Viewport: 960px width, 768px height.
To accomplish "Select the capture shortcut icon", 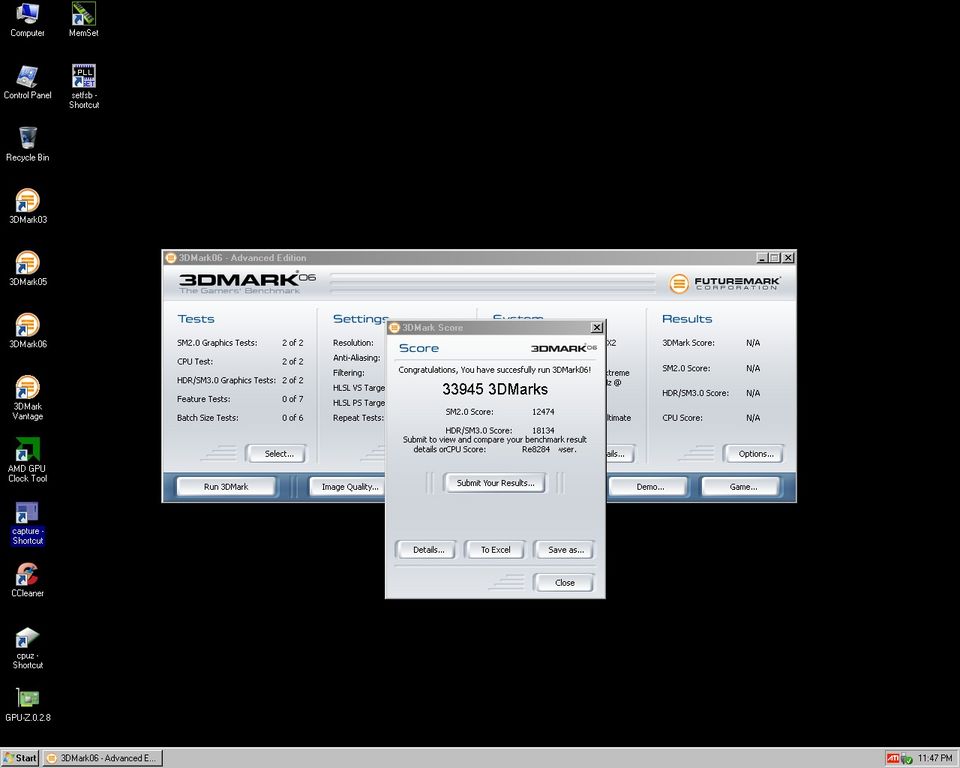I will (28, 524).
